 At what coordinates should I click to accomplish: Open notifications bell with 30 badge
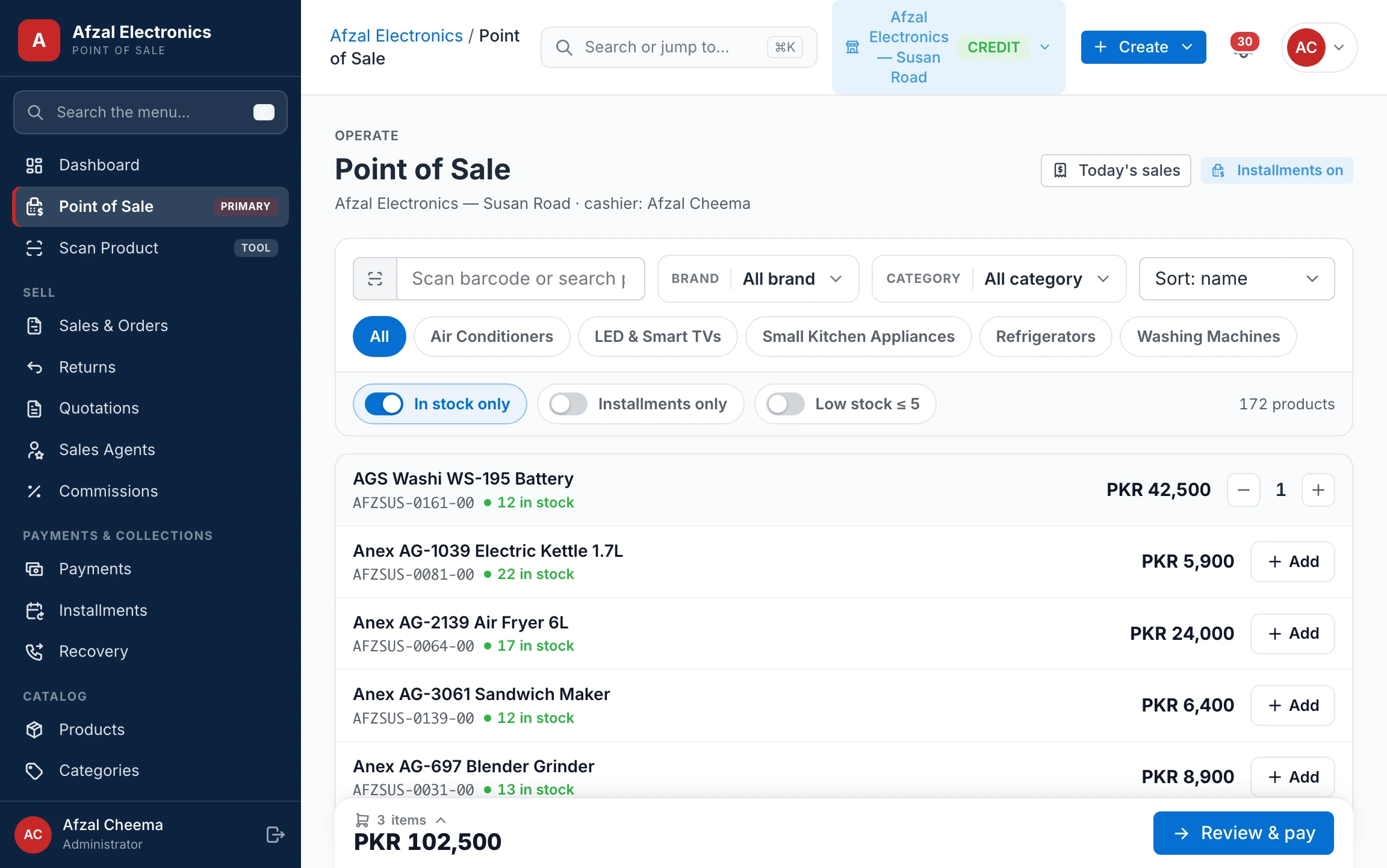point(1243,47)
